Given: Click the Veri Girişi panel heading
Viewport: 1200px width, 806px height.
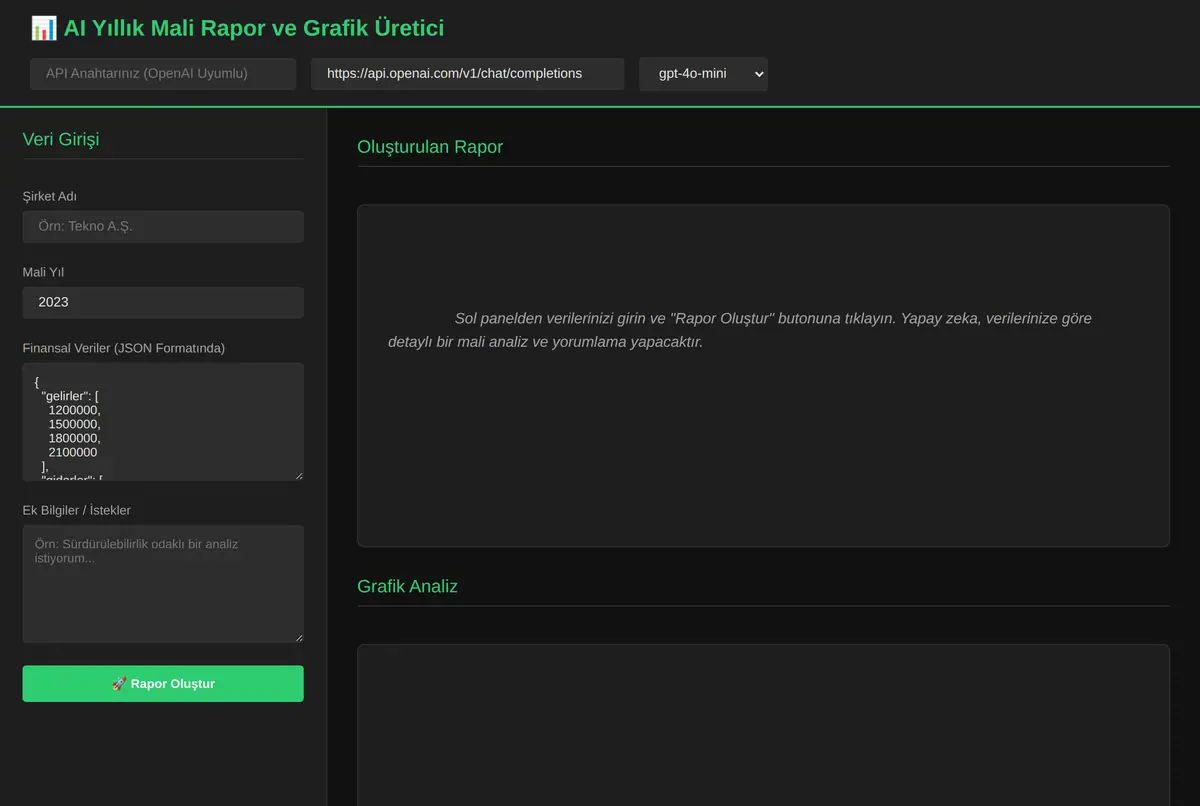Looking at the screenshot, I should point(61,139).
